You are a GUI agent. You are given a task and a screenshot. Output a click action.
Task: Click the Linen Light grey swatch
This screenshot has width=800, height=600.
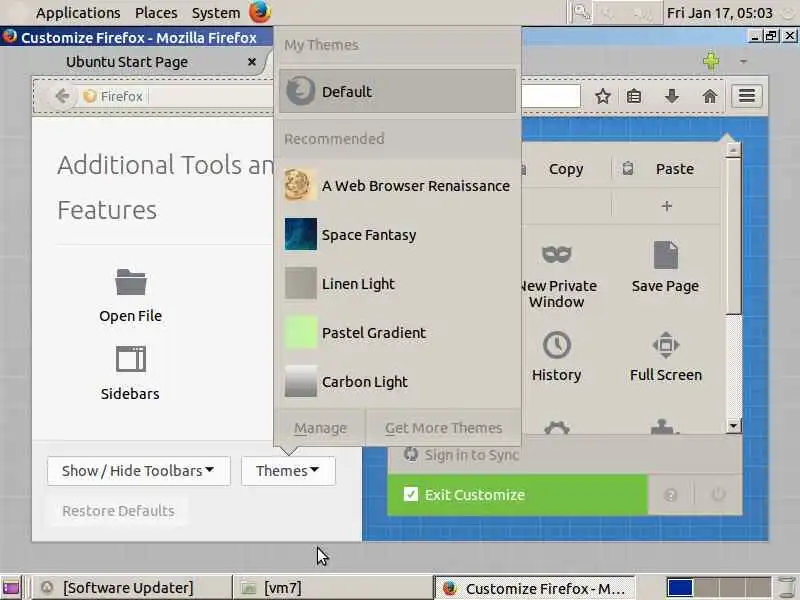point(301,283)
